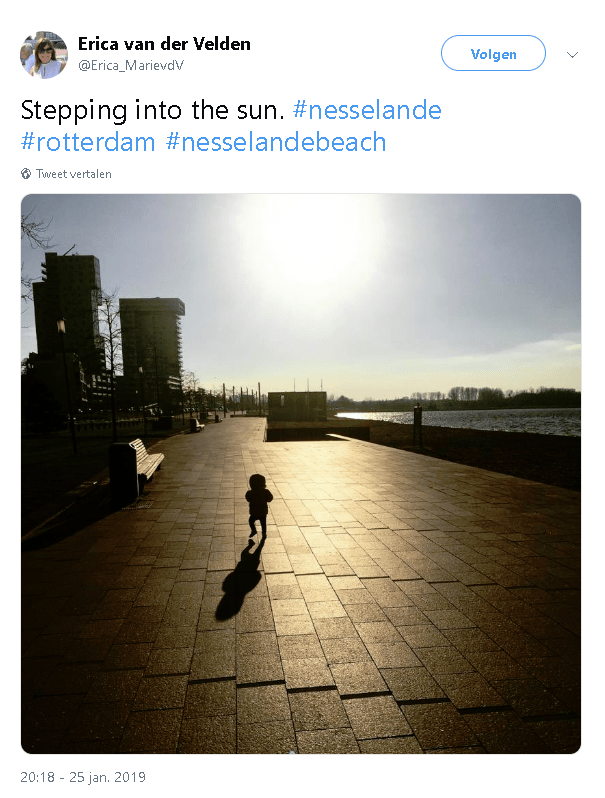Click the row of trees across the lake
The width and height of the screenshot is (605, 798).
(496, 397)
